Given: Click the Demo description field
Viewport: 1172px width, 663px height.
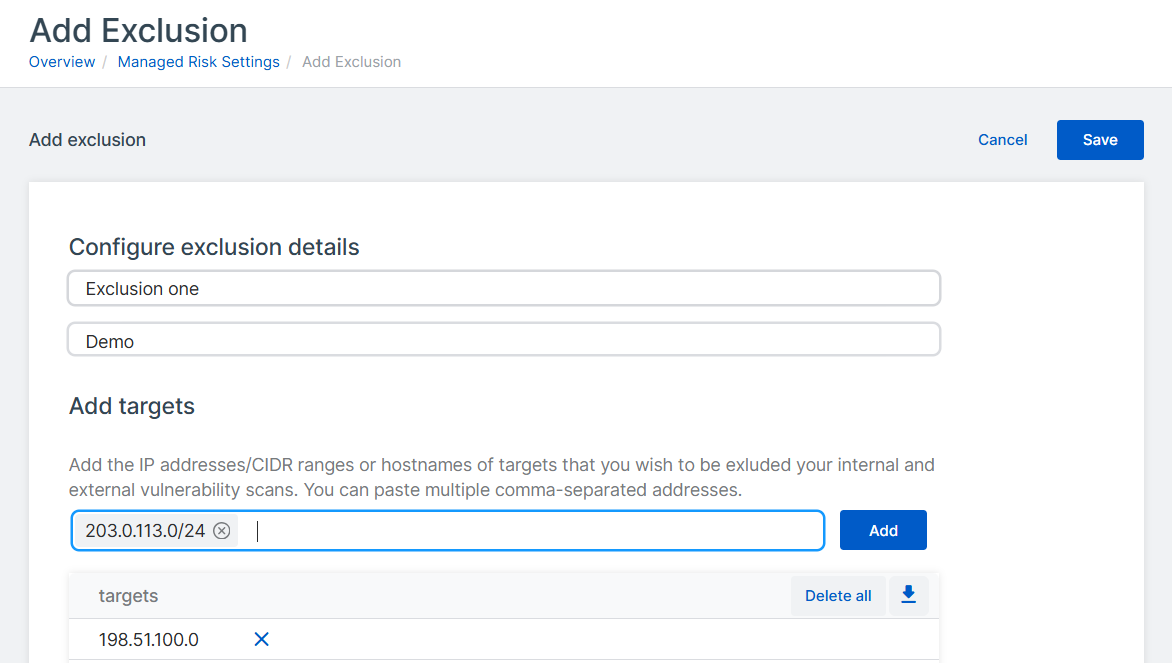Looking at the screenshot, I should point(503,339).
